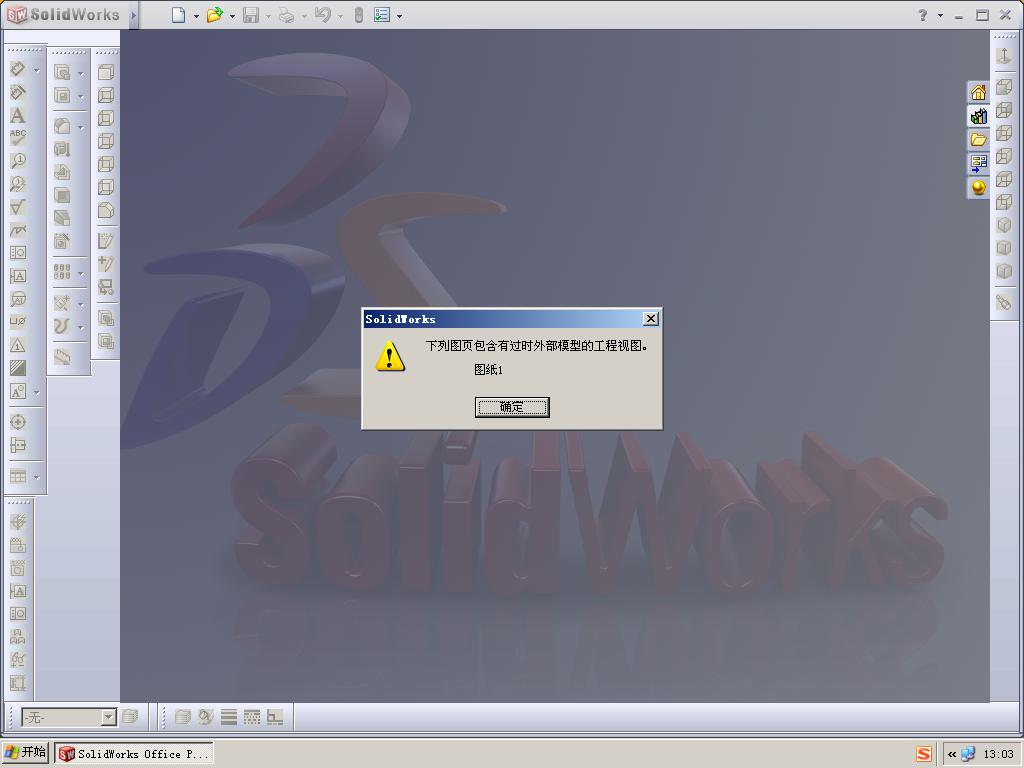
Task: Click the Home tab in task pane
Action: pos(978,93)
